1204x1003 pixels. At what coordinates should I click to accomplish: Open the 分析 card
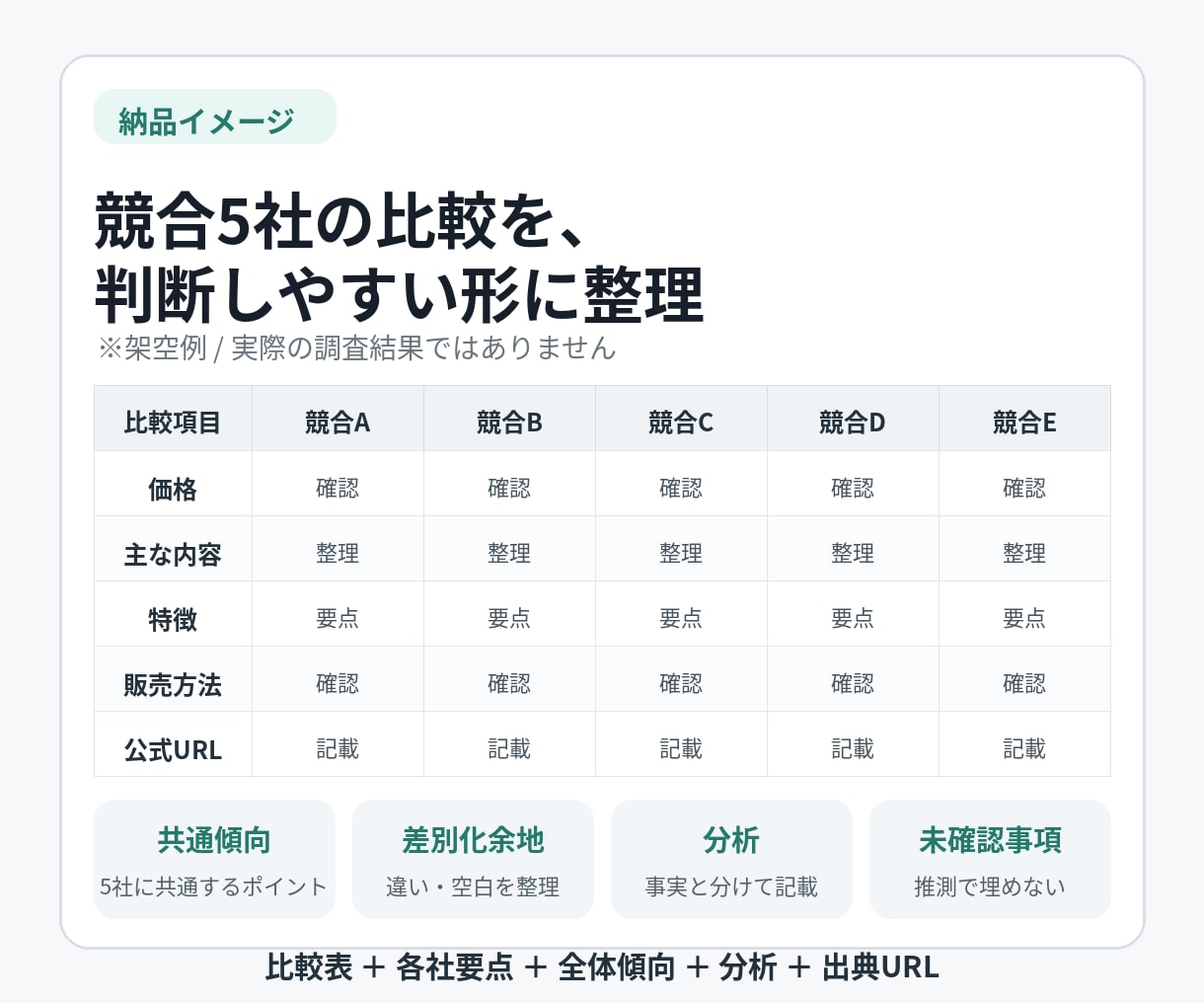[731, 859]
